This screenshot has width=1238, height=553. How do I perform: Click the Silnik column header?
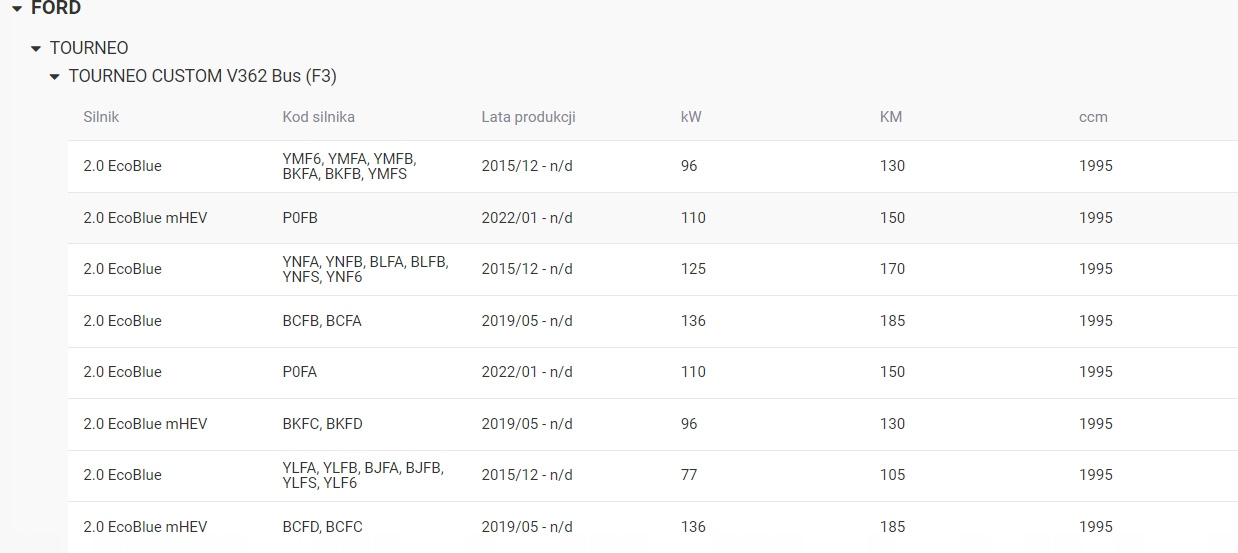pos(101,117)
